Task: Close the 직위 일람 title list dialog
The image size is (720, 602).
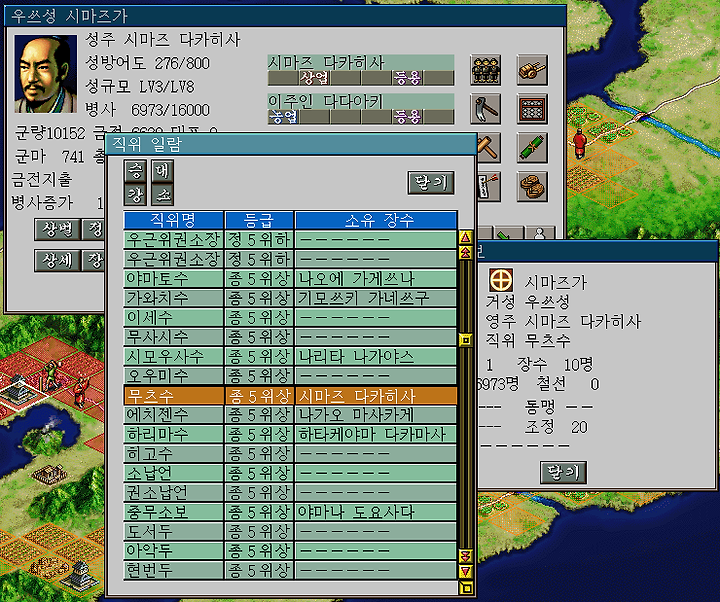Action: coord(431,183)
